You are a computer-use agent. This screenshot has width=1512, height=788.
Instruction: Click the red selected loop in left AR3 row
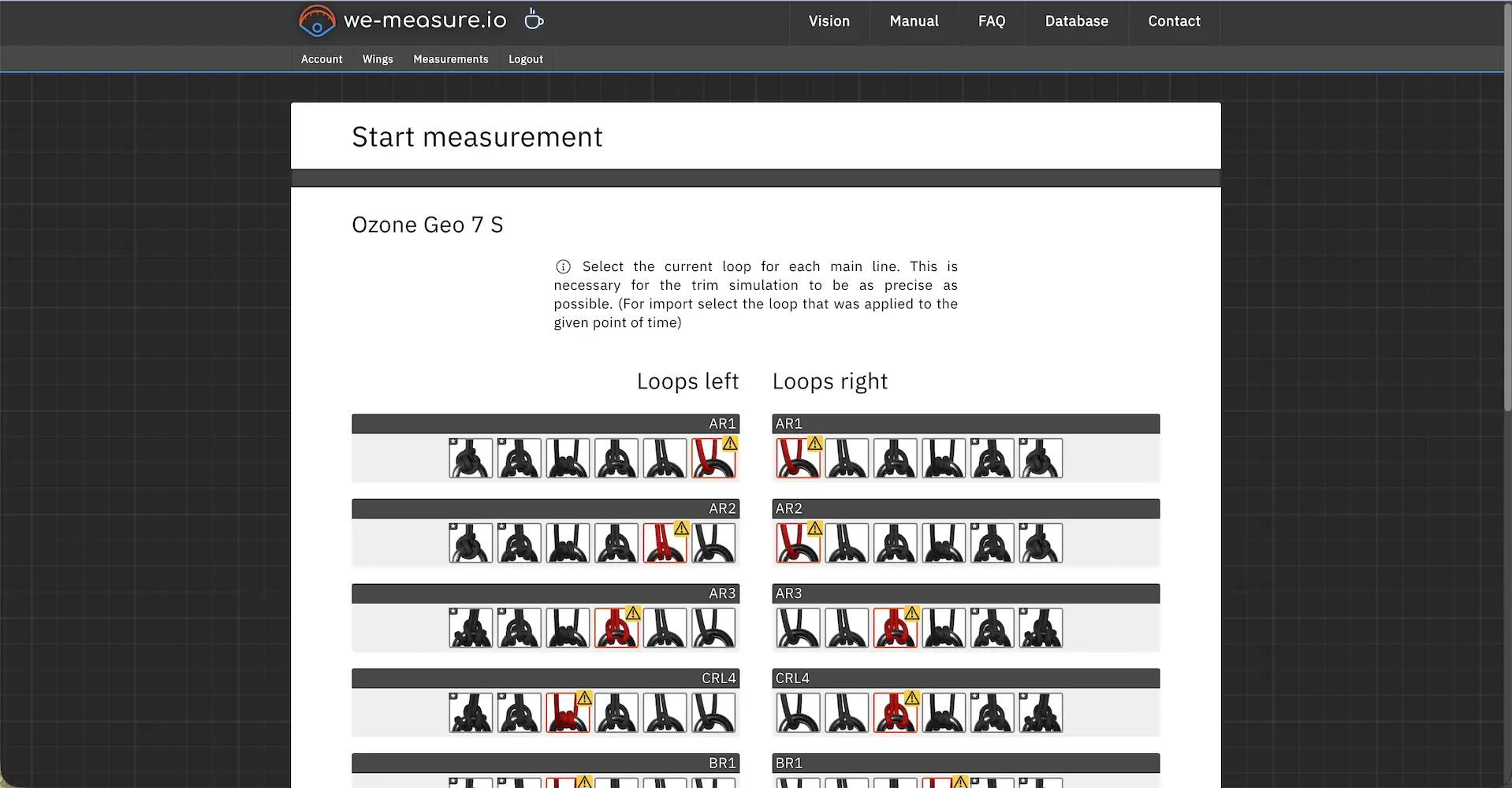pyautogui.click(x=616, y=629)
